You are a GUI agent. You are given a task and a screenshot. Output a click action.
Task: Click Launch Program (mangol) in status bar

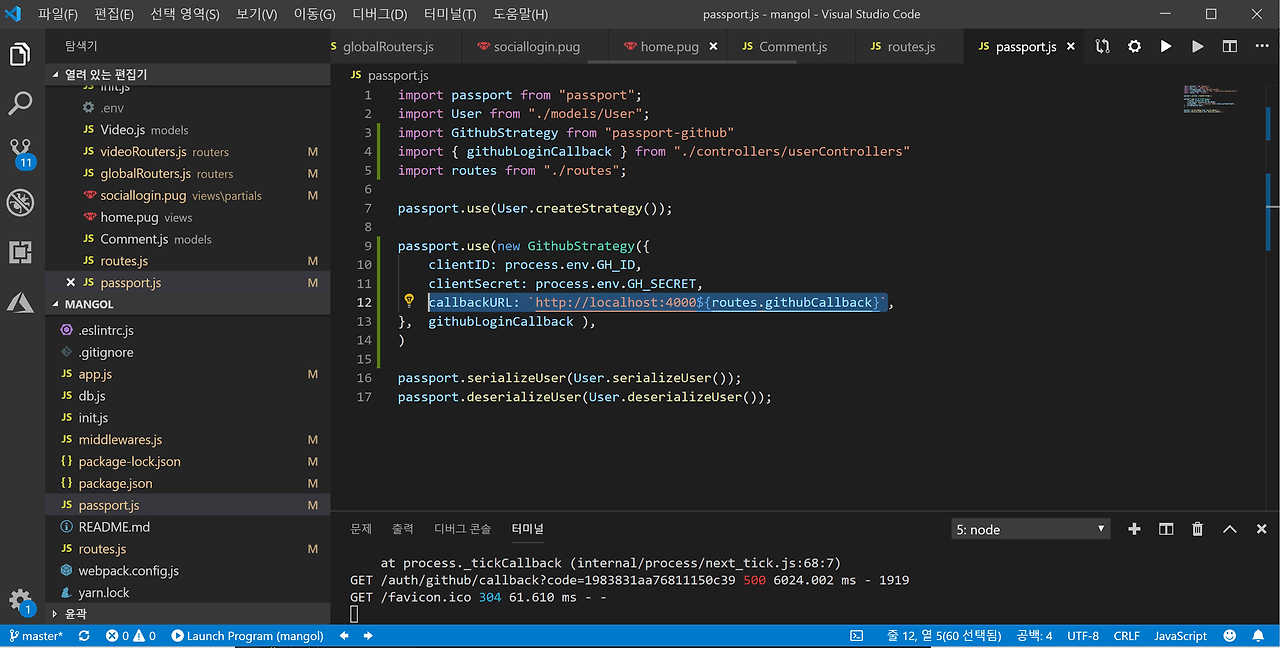click(x=247, y=636)
